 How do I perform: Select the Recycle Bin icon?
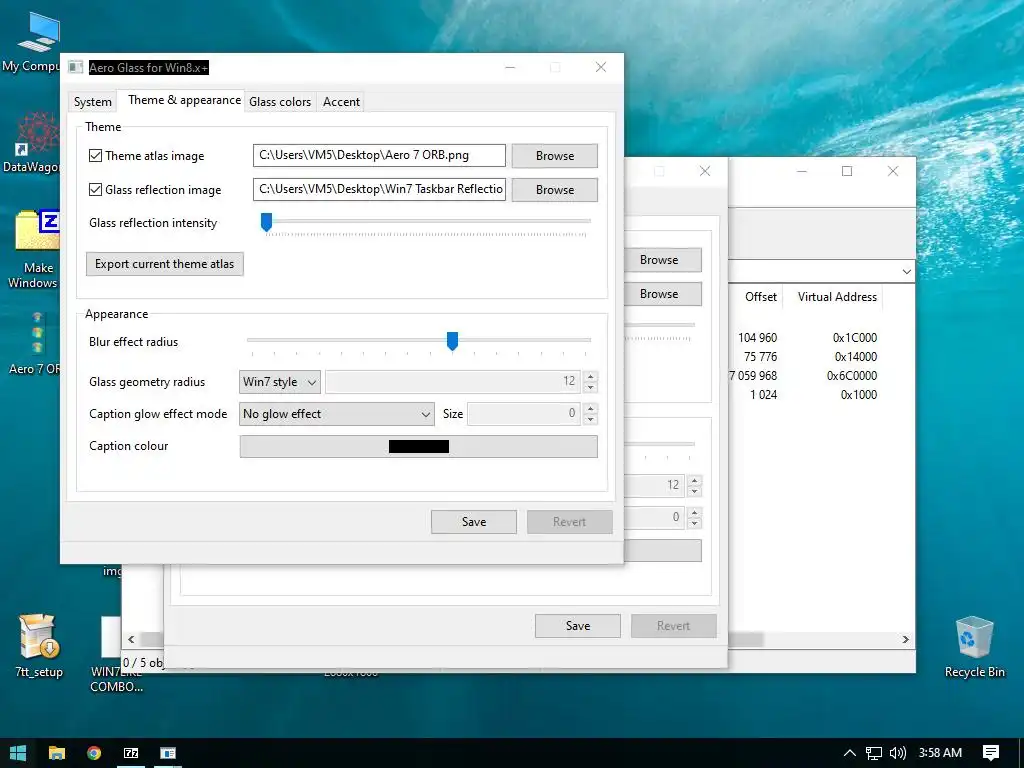974,647
